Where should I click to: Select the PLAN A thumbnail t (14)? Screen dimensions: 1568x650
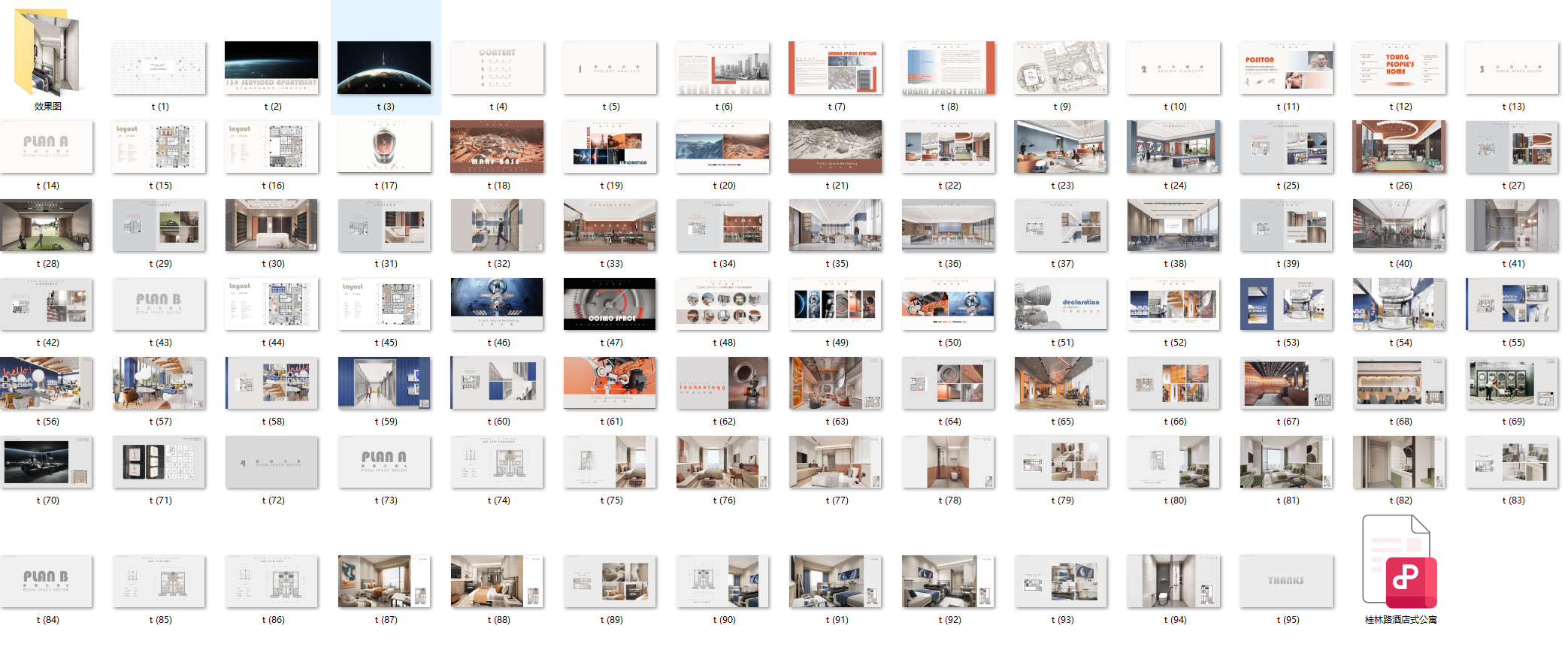(47, 147)
